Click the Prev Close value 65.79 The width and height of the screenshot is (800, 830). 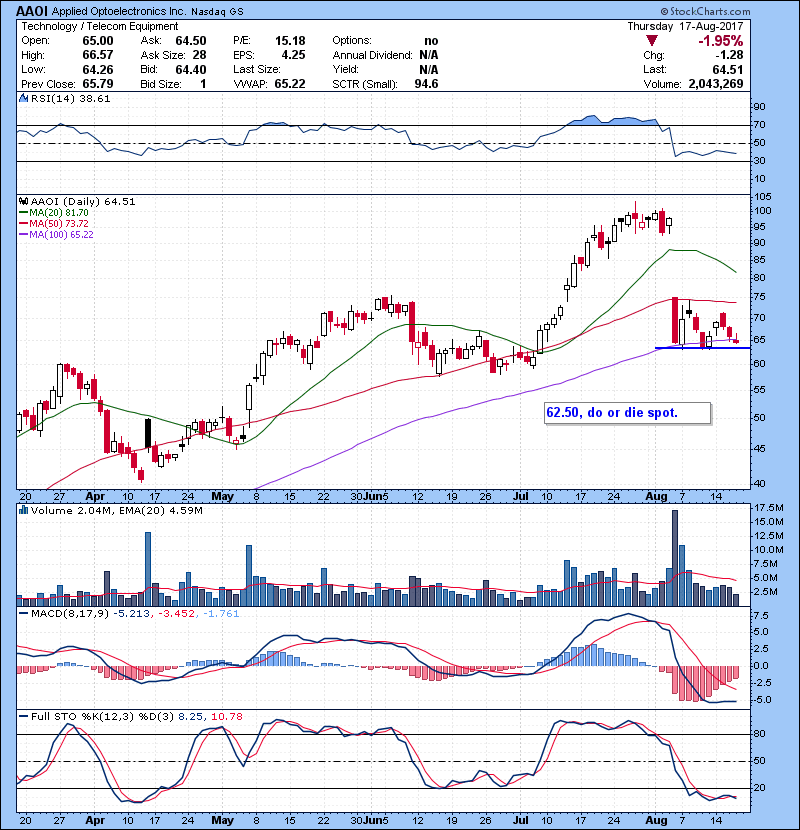click(97, 84)
